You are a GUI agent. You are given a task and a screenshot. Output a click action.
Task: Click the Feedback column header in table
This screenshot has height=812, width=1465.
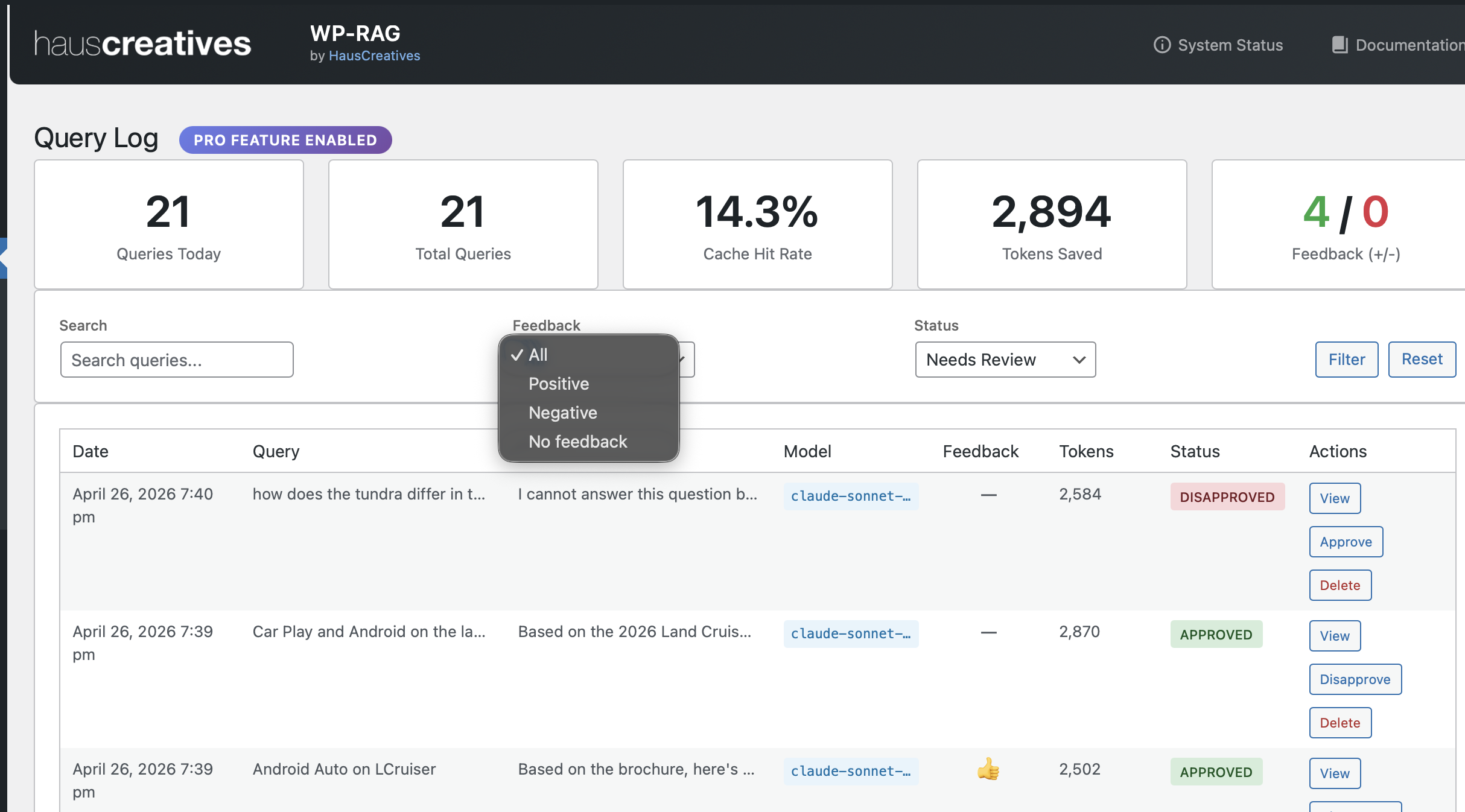[x=980, y=451]
